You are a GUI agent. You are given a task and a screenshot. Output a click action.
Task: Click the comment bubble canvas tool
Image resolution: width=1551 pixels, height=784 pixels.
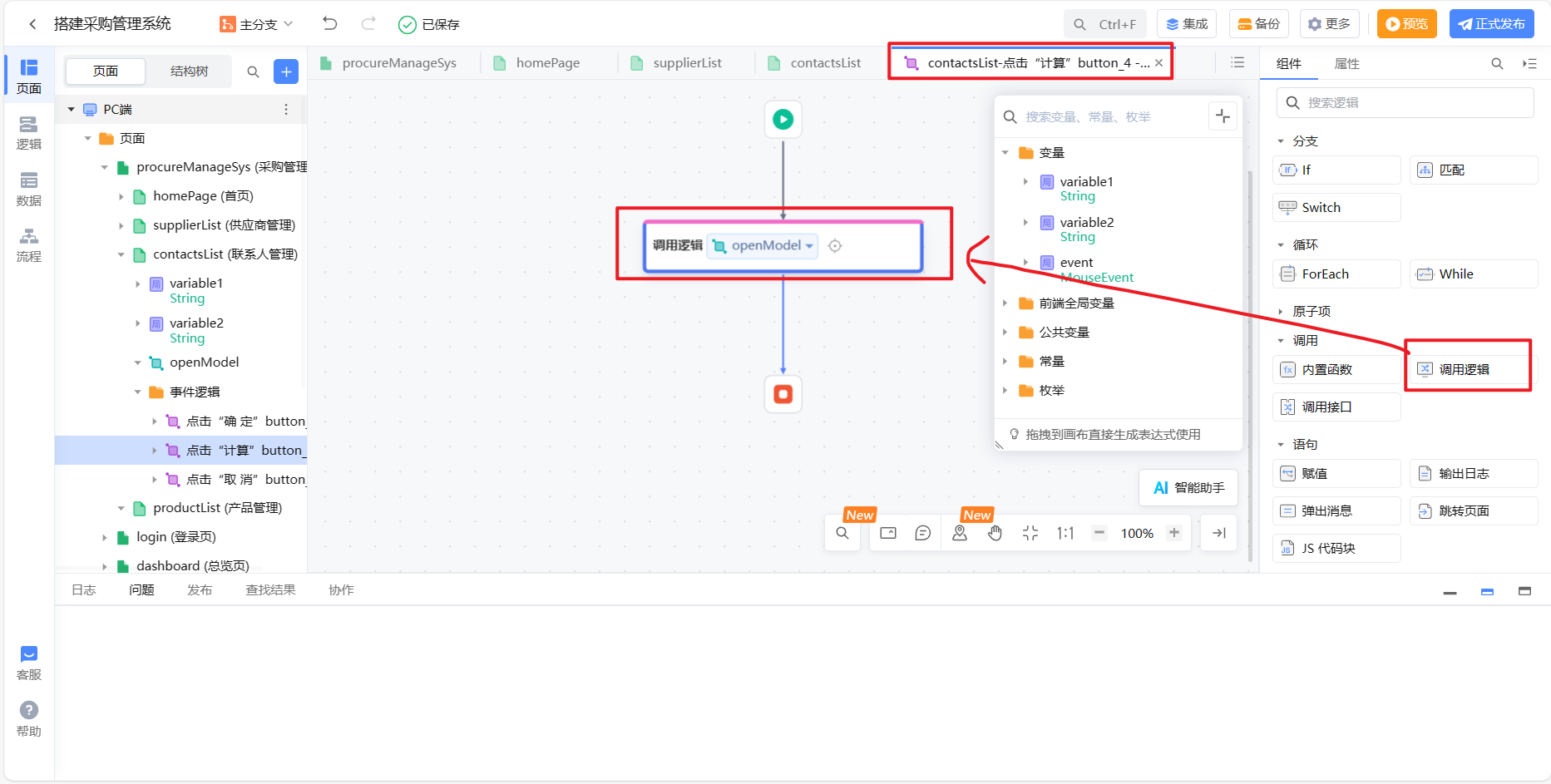[923, 534]
